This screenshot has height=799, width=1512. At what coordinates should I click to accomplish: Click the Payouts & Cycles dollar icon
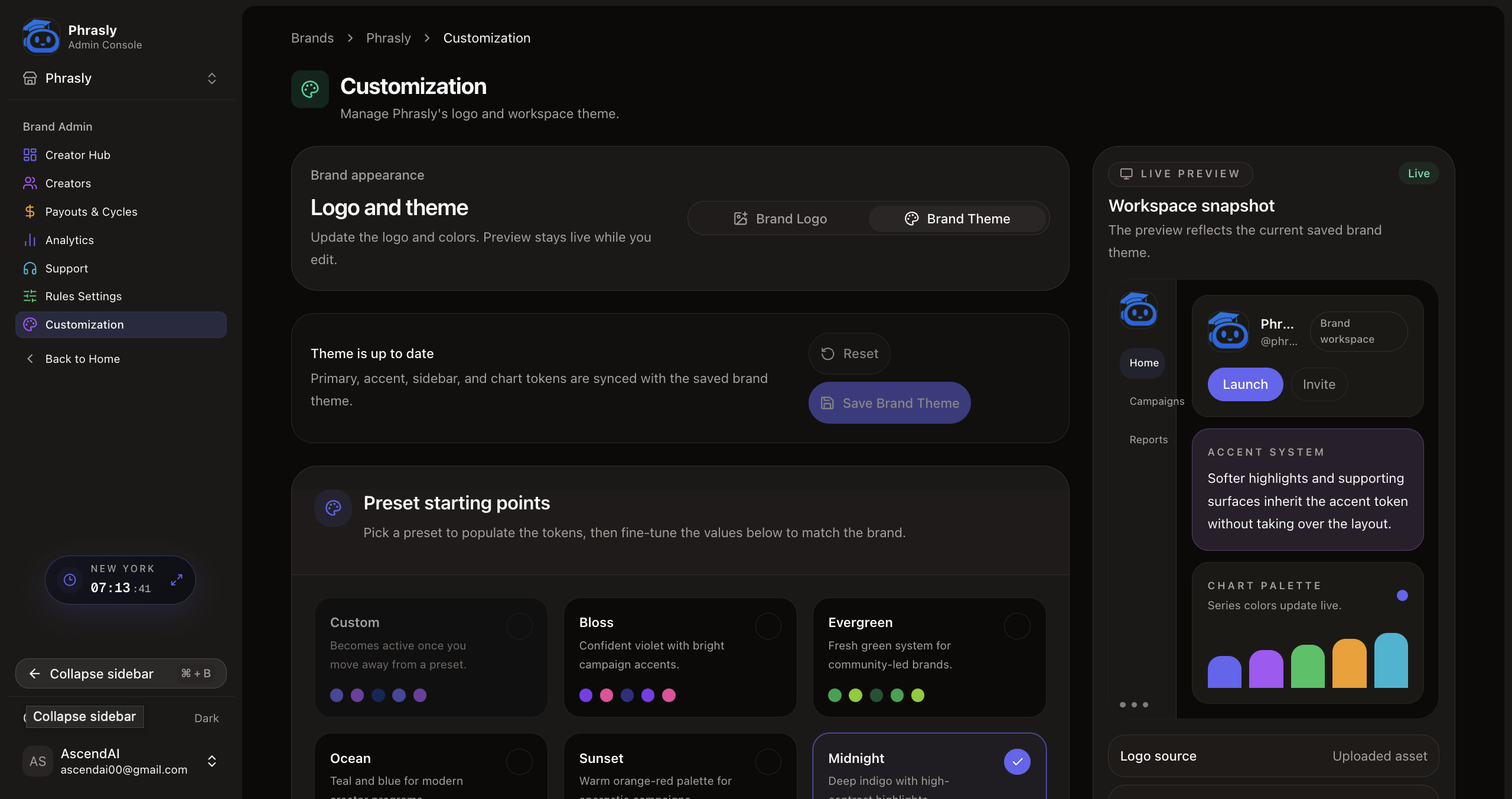click(30, 212)
